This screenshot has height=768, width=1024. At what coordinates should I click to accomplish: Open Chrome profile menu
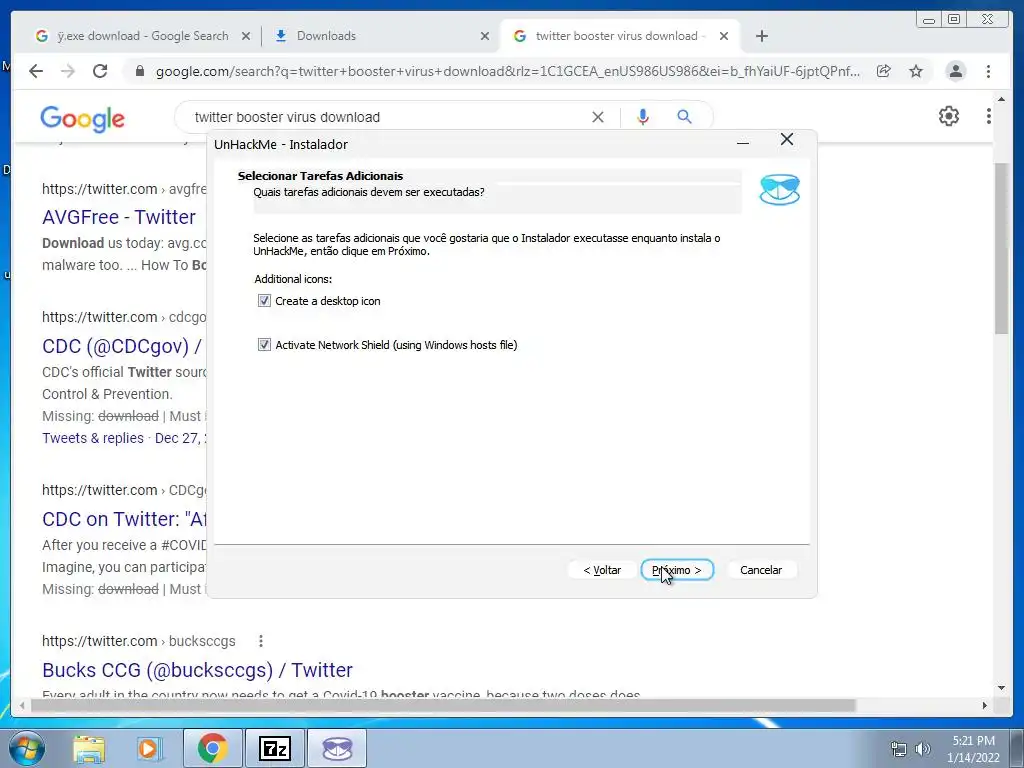click(x=955, y=71)
